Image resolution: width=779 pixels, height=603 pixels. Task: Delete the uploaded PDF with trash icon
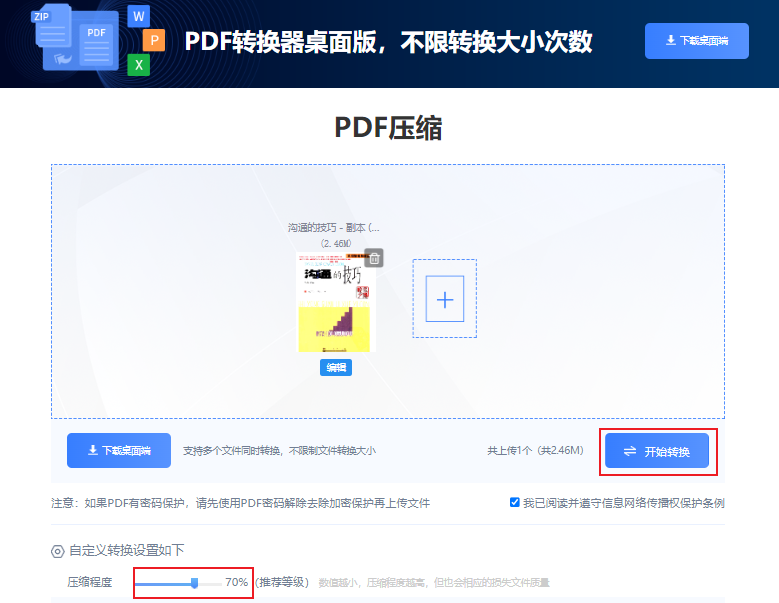[x=374, y=258]
